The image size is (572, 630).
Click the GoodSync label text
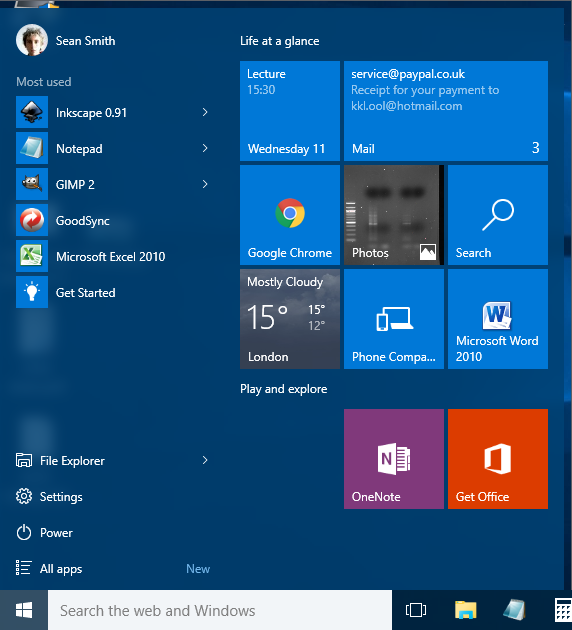[83, 221]
